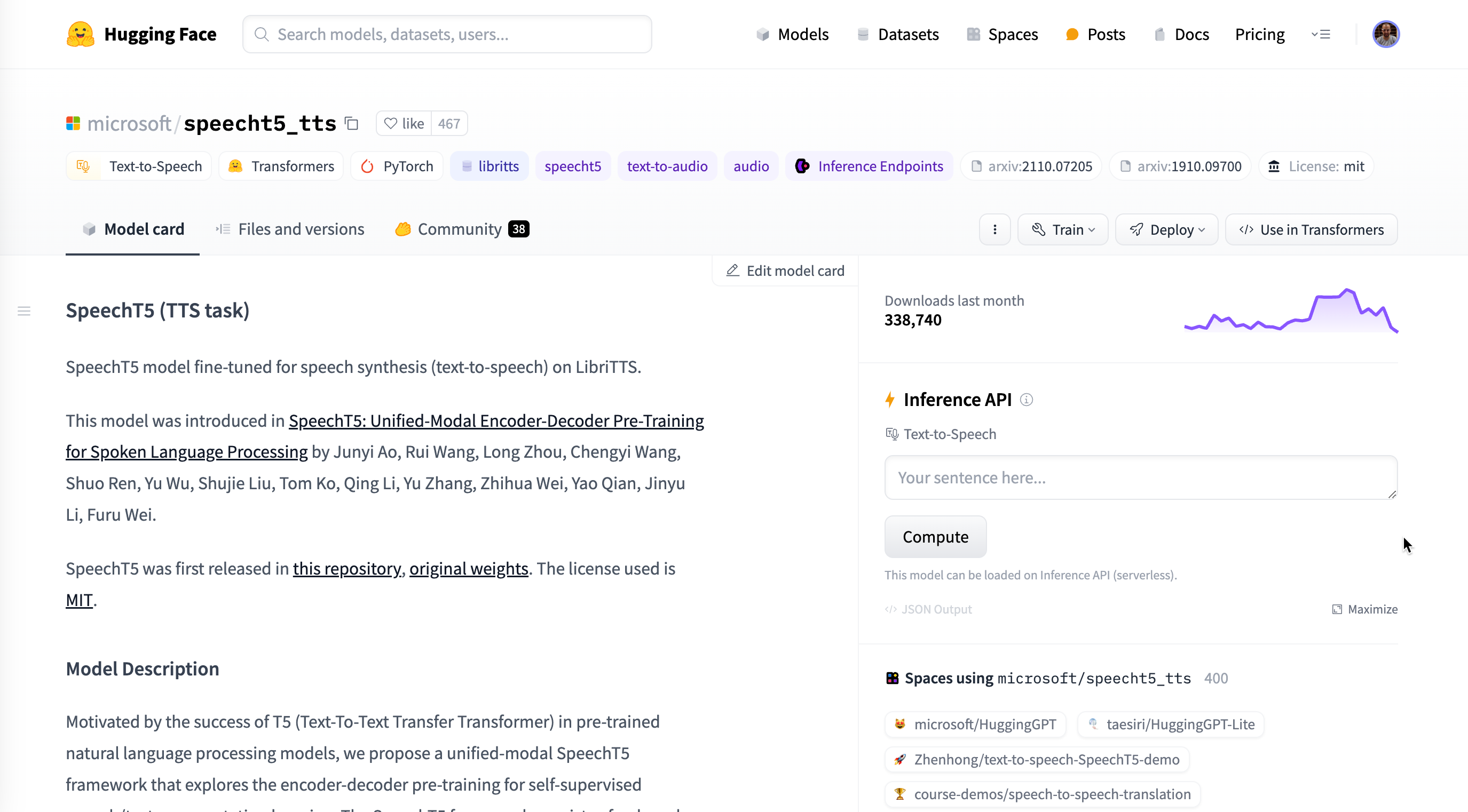Click JSON Output toggle

pyautogui.click(x=928, y=609)
